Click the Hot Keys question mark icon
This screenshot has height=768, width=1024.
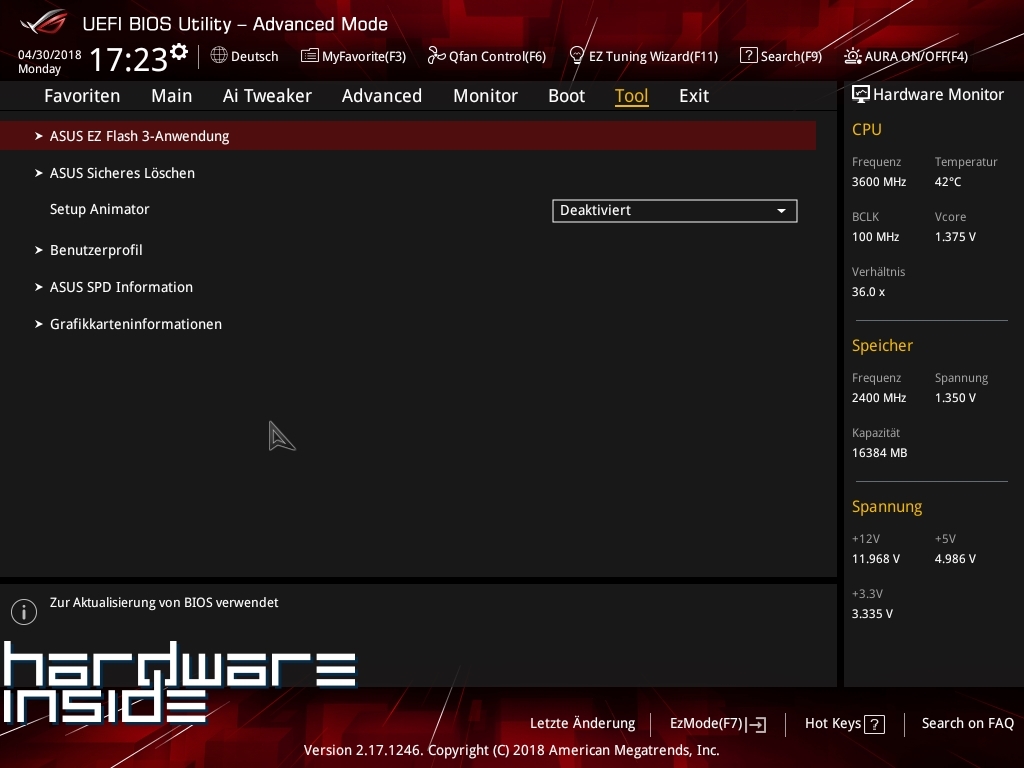874,724
